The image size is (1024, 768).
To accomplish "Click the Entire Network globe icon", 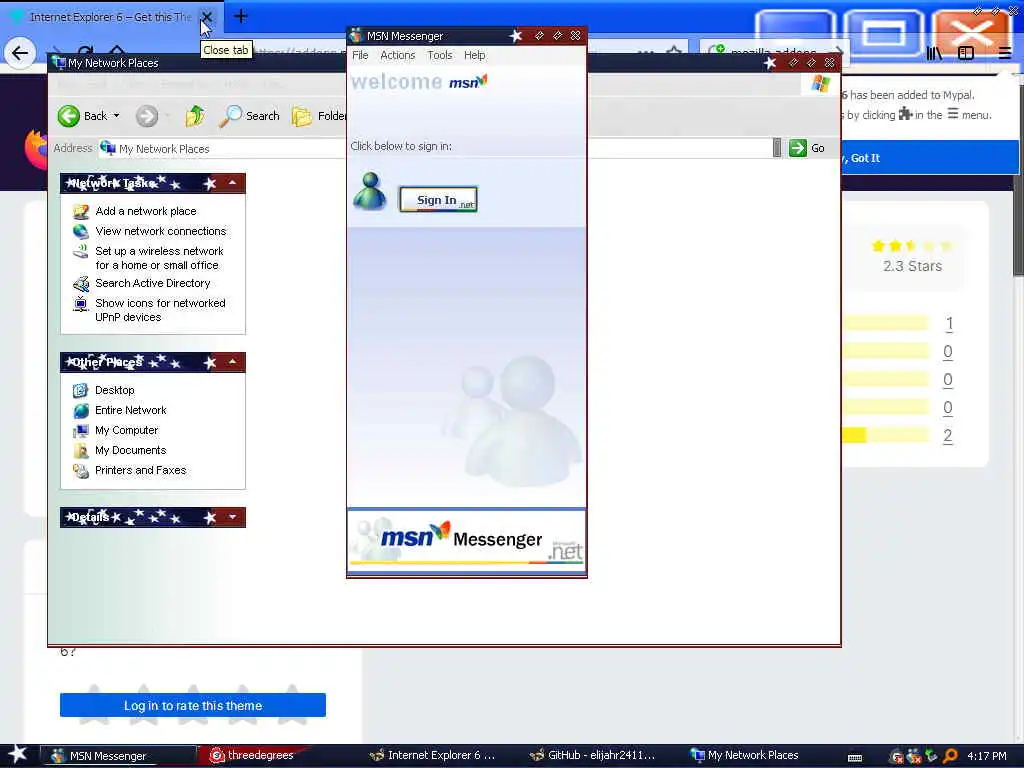I will (x=81, y=411).
